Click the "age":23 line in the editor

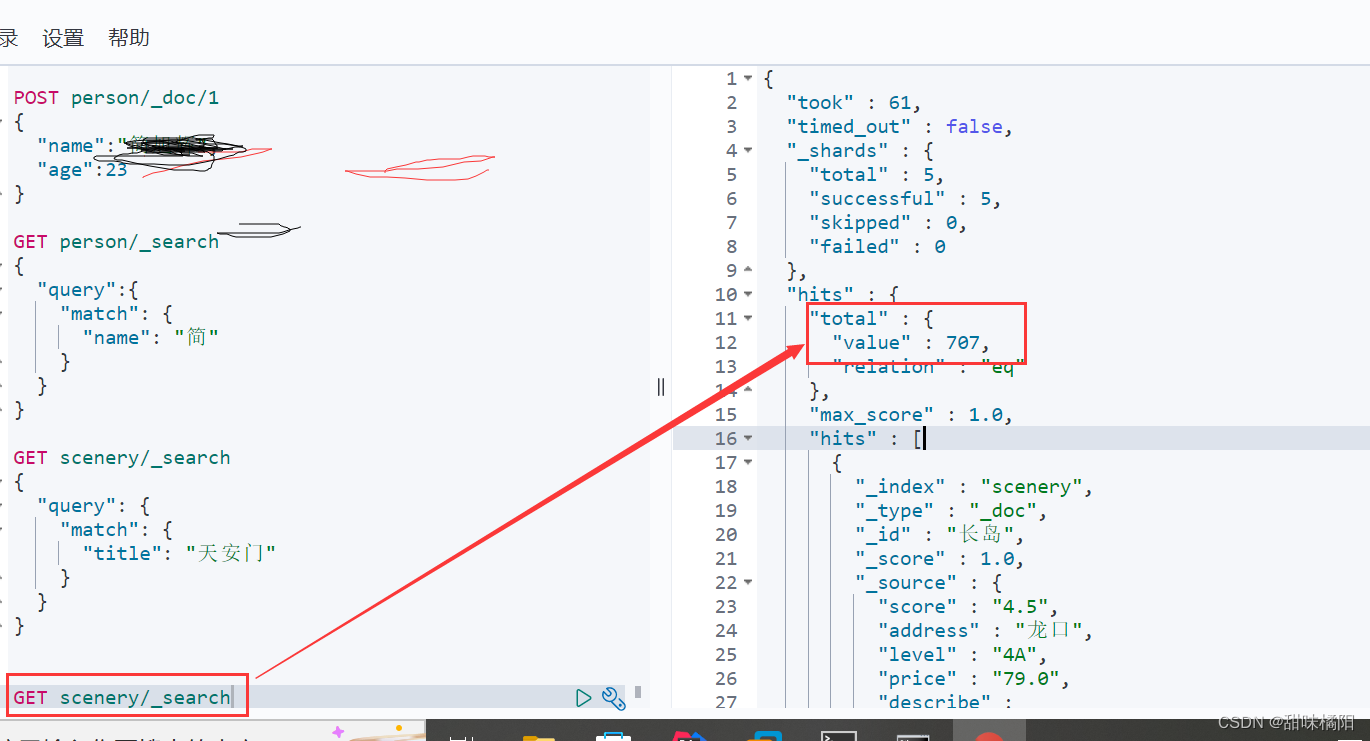82,170
